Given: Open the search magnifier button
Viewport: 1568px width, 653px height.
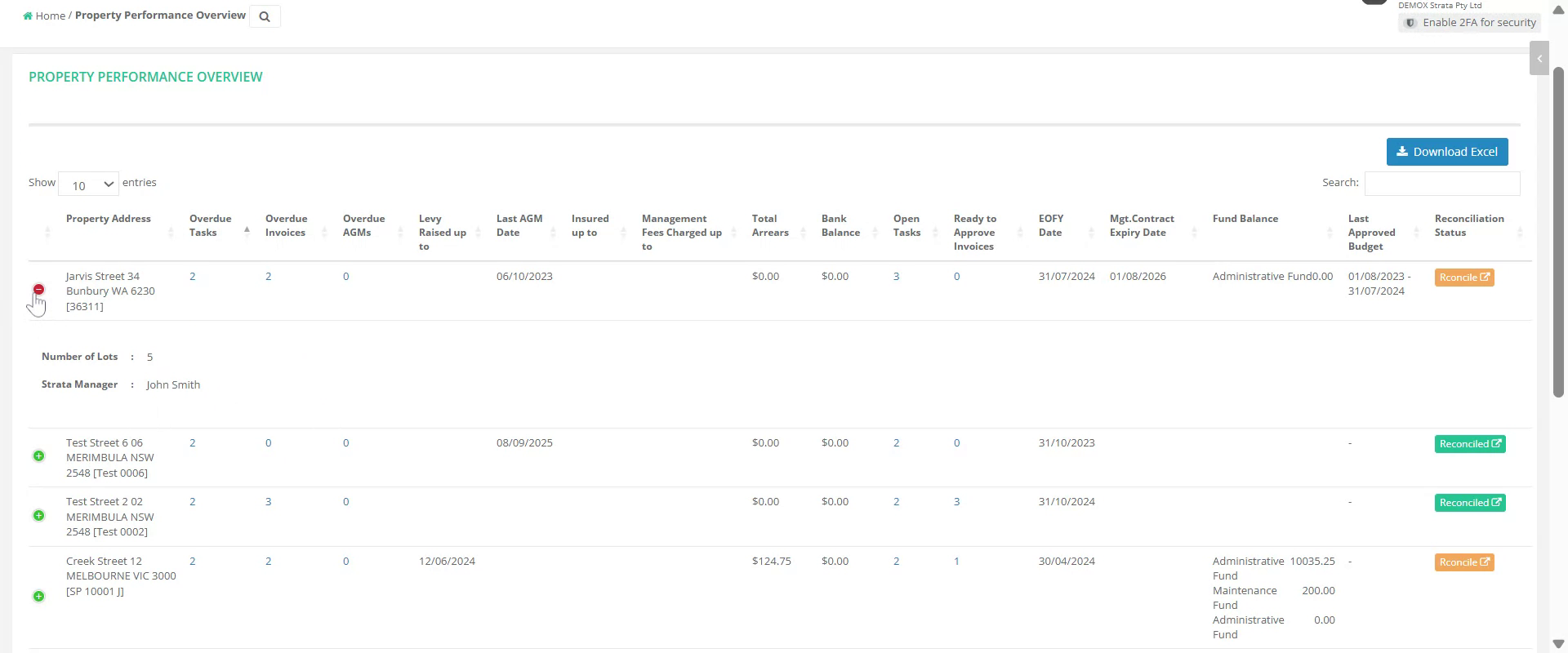Looking at the screenshot, I should [265, 16].
